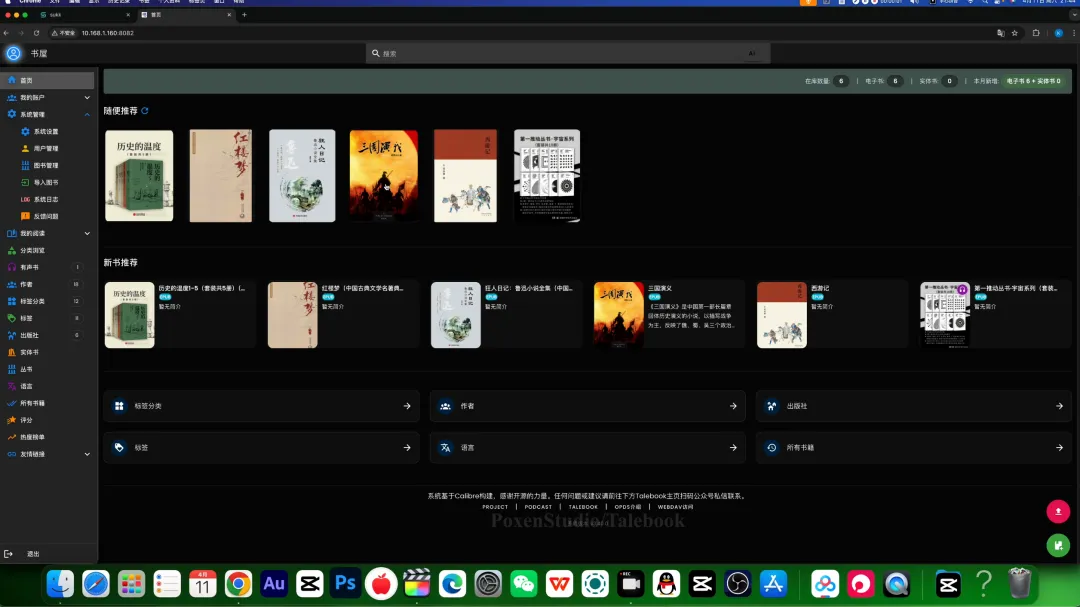
Task: Open the 出版社 card in main panel
Action: coord(914,407)
